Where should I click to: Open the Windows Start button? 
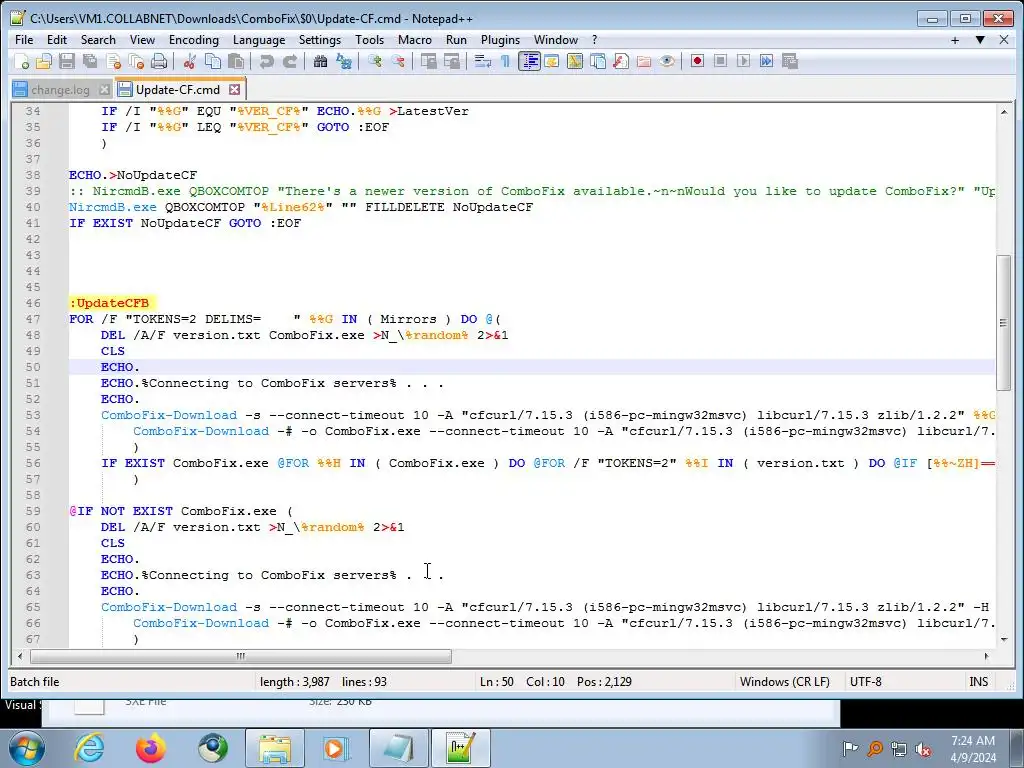(26, 748)
